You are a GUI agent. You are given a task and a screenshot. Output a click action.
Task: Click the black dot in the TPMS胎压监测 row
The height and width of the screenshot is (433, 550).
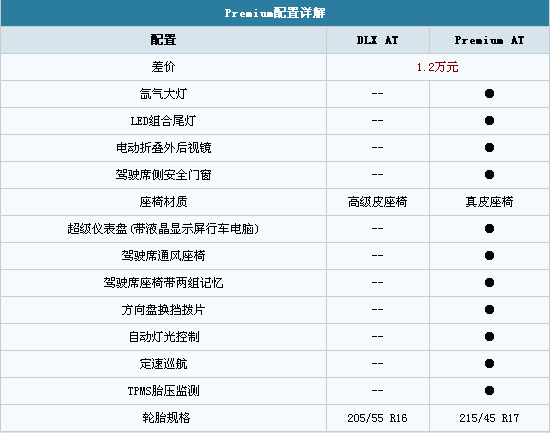coord(489,391)
